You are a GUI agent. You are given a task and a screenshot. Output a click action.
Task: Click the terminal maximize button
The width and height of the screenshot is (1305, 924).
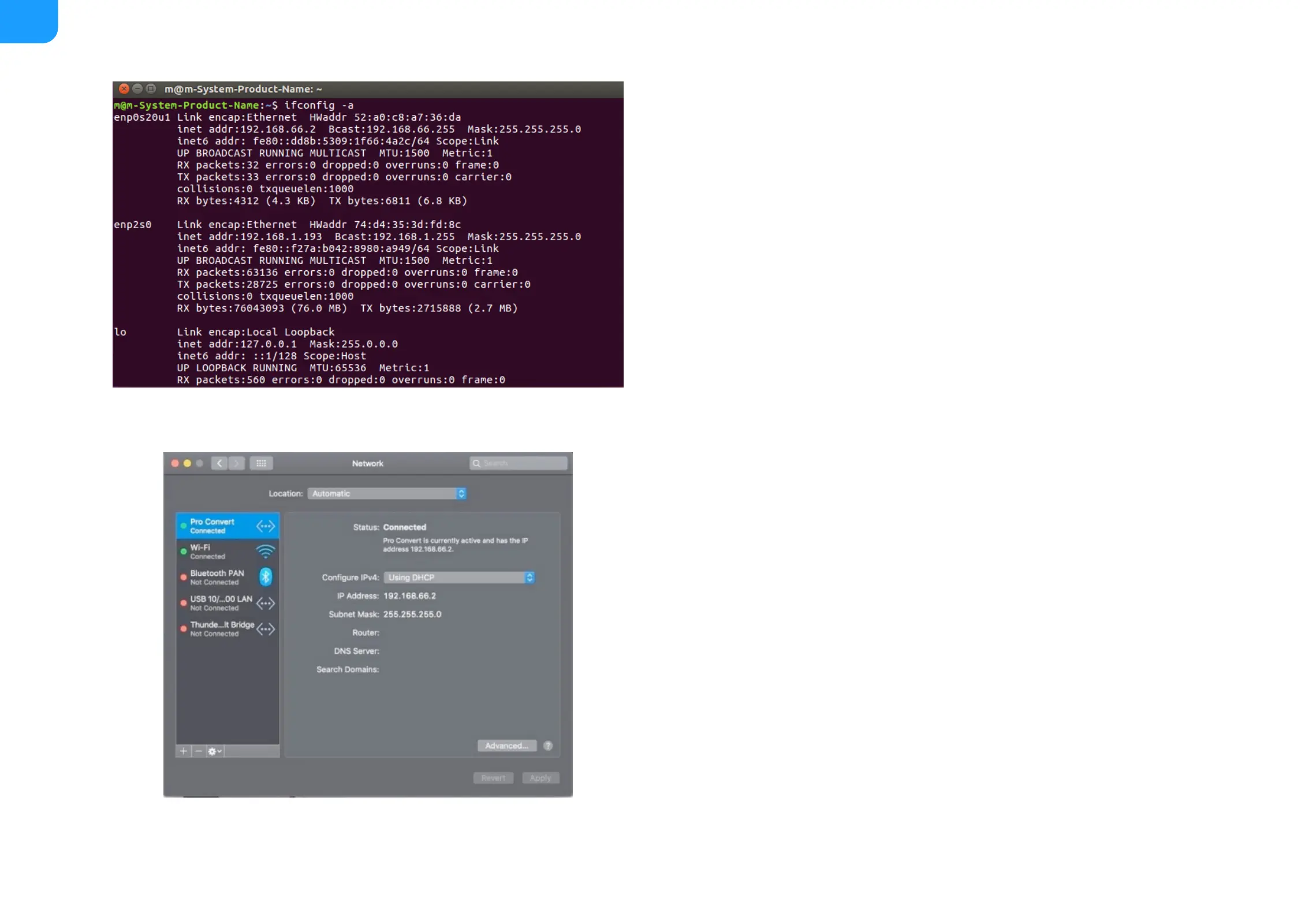click(151, 88)
